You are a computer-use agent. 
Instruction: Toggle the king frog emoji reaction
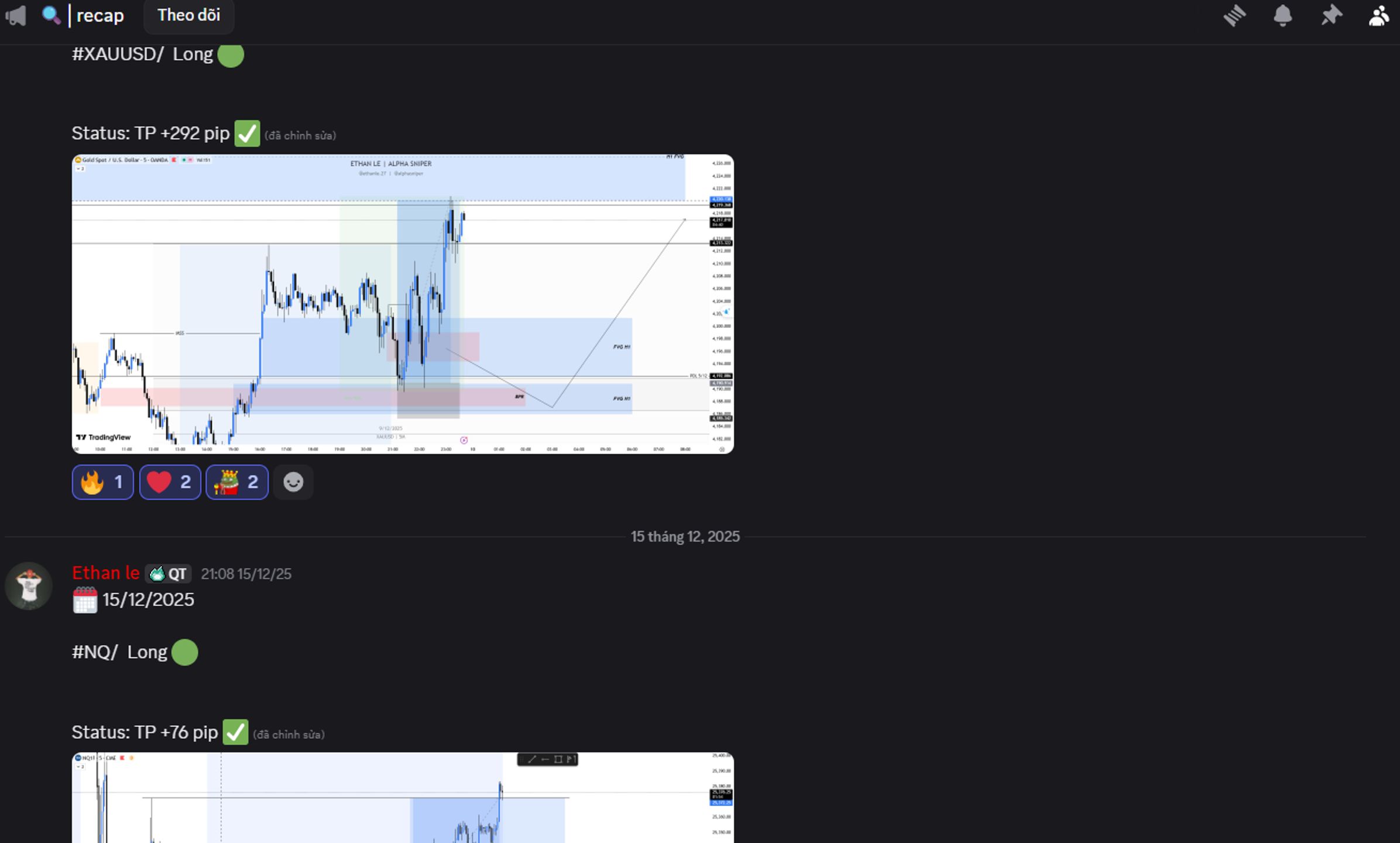[x=237, y=482]
